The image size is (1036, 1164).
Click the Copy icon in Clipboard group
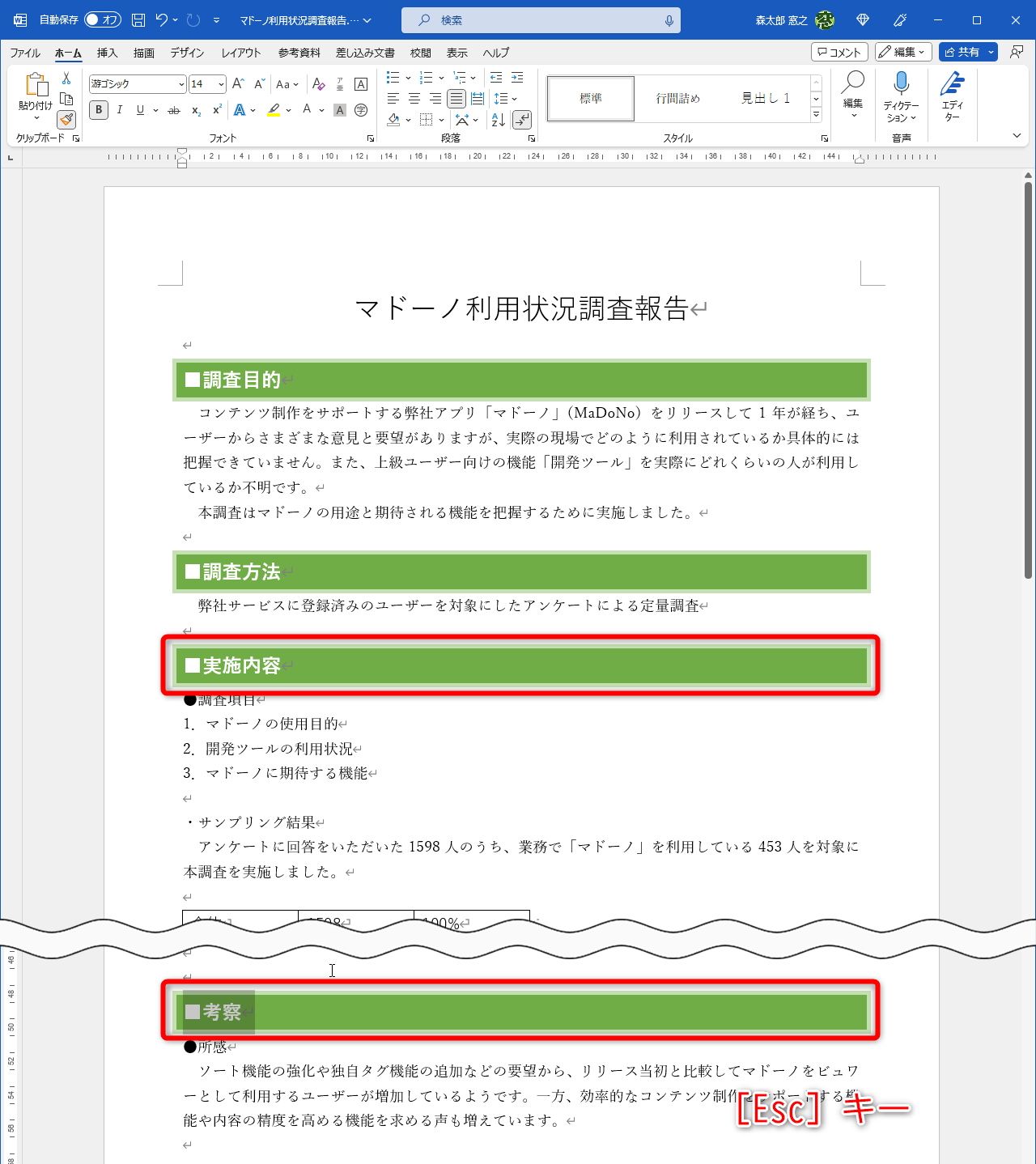[x=66, y=97]
